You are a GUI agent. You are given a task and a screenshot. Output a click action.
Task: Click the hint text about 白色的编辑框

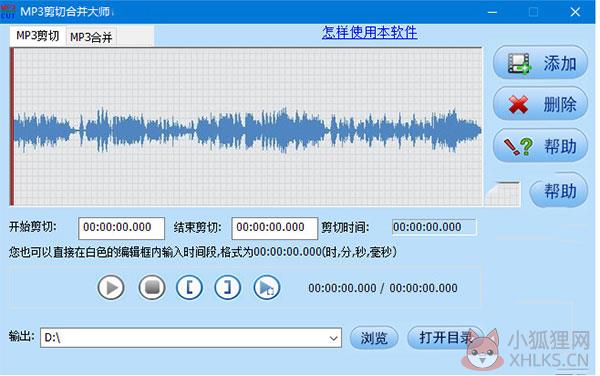coord(203,252)
